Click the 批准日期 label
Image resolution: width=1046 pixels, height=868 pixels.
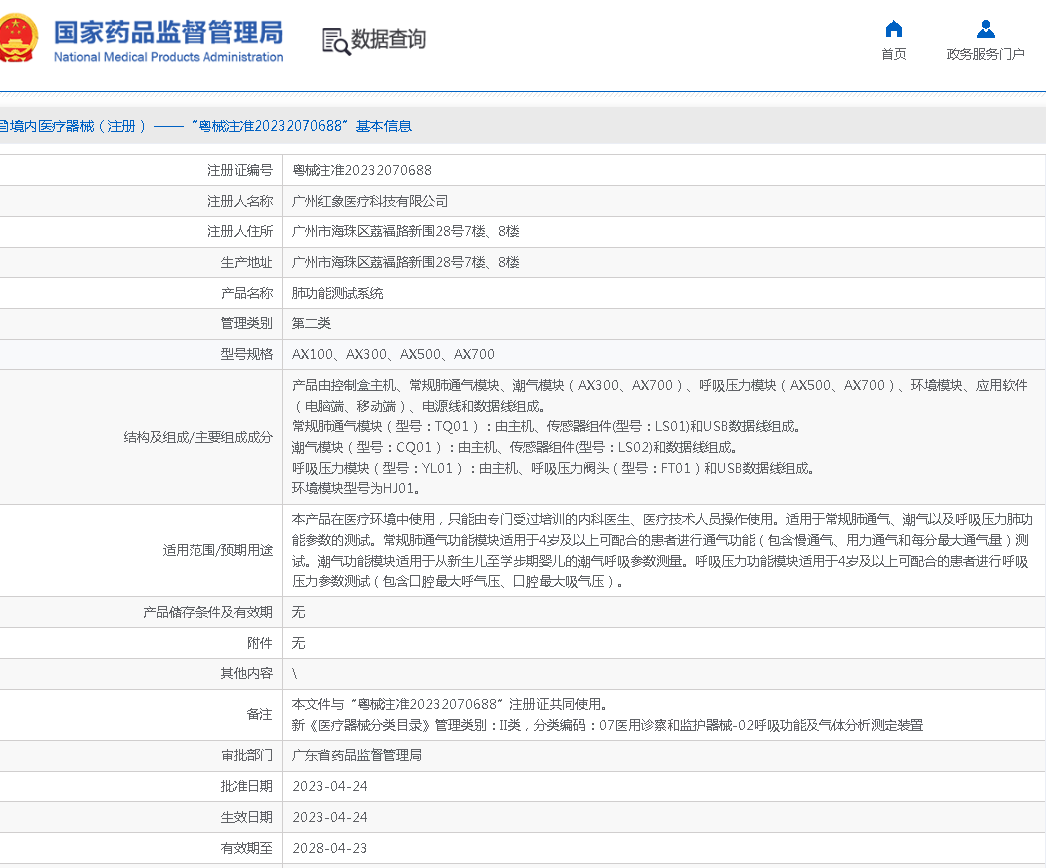246,787
